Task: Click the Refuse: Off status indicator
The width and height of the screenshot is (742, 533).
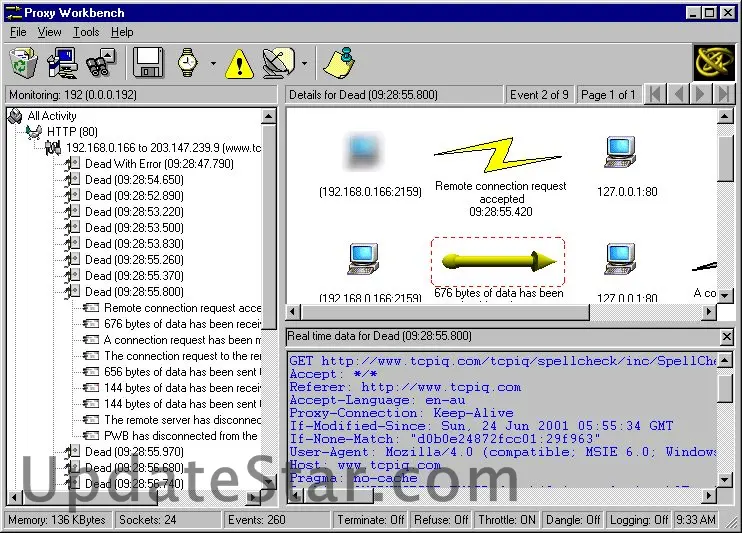Action: click(441, 520)
